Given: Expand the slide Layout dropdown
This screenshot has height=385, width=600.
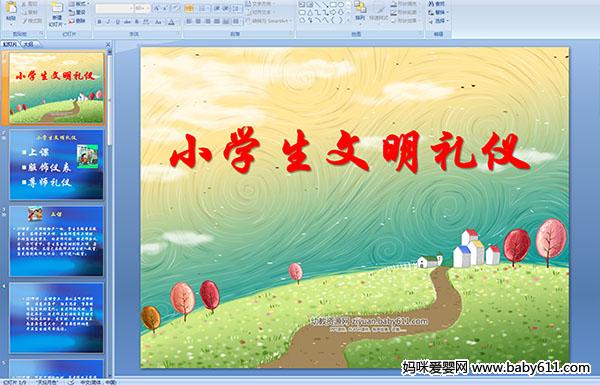Looking at the screenshot, I should (x=79, y=4).
